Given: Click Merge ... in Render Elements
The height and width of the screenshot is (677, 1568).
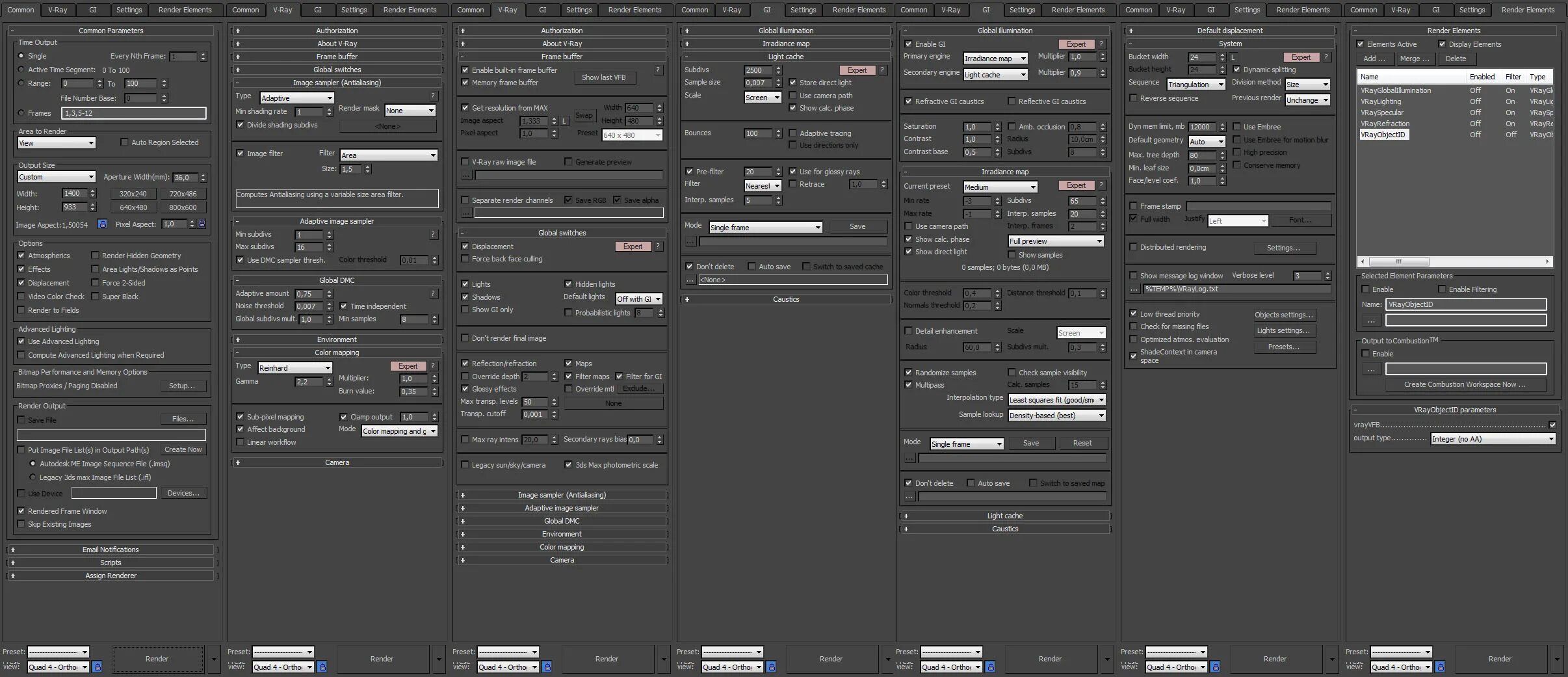Looking at the screenshot, I should 1415,59.
